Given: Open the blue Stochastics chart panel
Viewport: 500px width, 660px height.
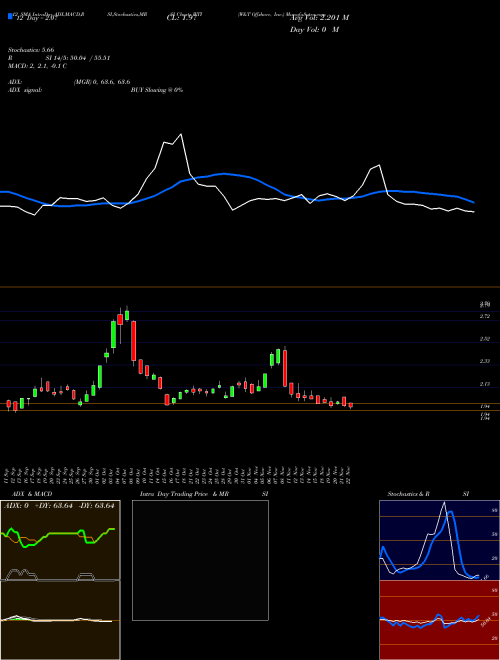Looking at the screenshot, I should point(439,540).
